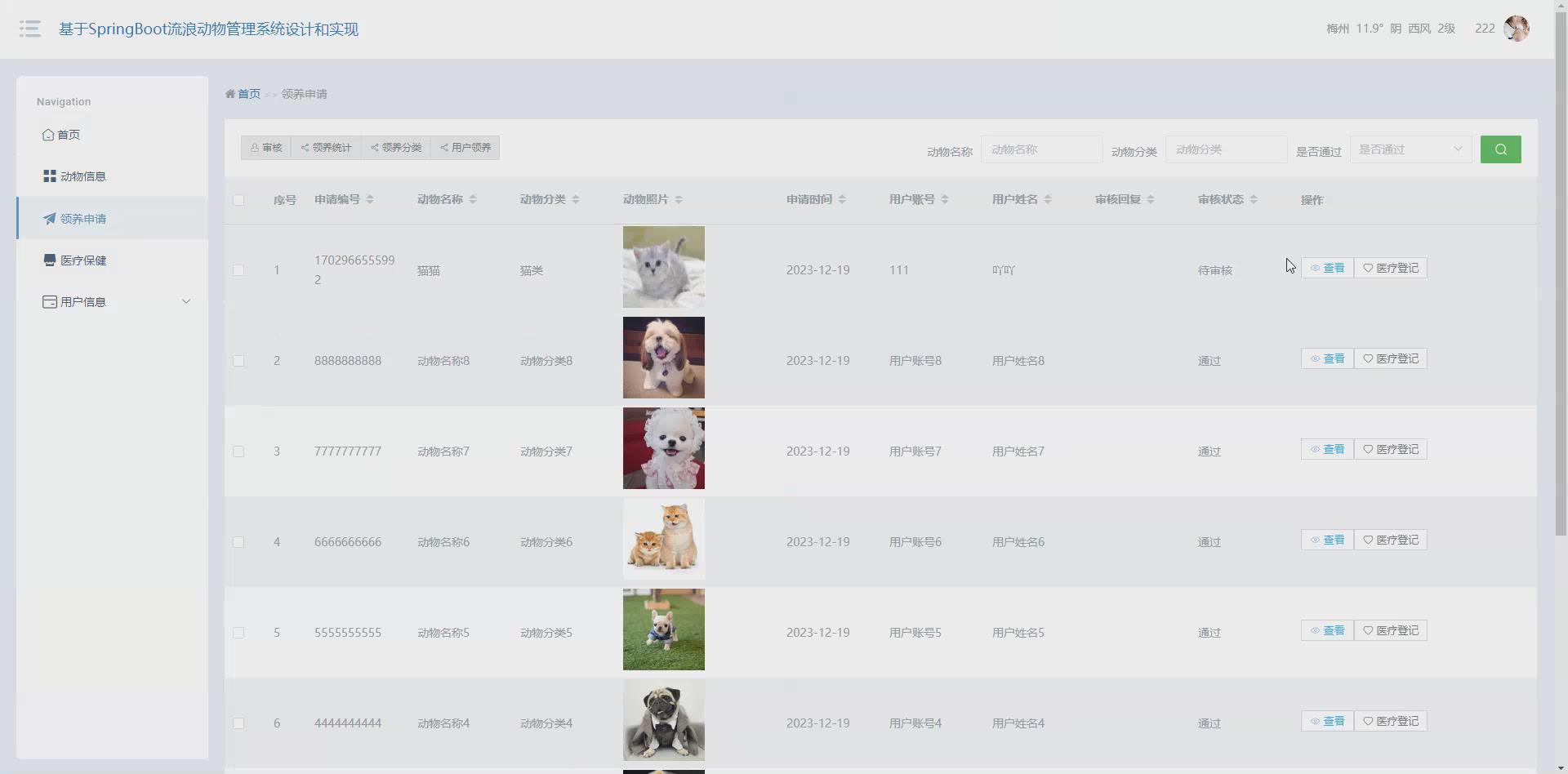This screenshot has width=1568, height=774.
Task: Click the 序号 column header
Action: pyautogui.click(x=285, y=200)
